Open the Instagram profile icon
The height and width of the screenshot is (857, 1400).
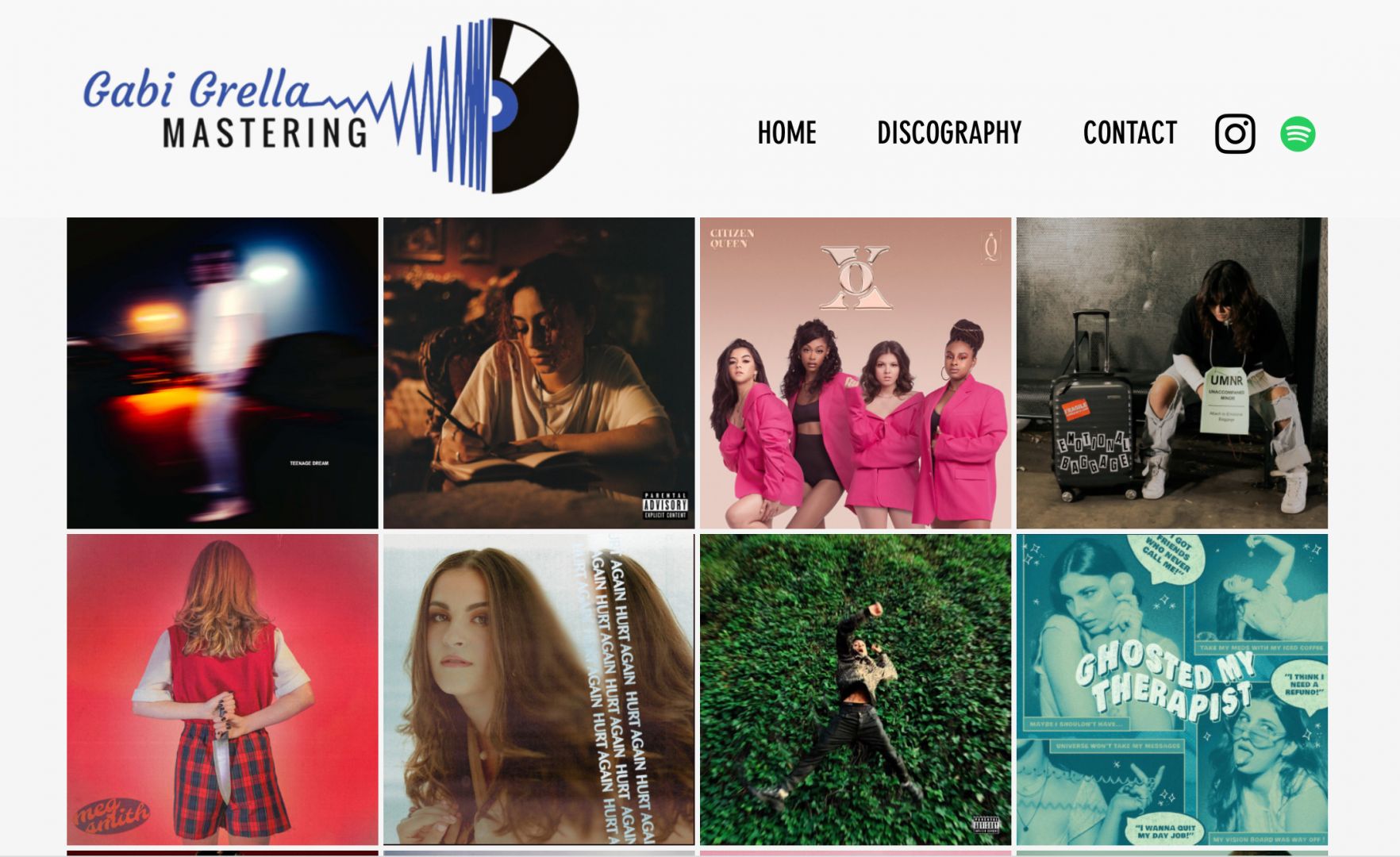(1235, 133)
